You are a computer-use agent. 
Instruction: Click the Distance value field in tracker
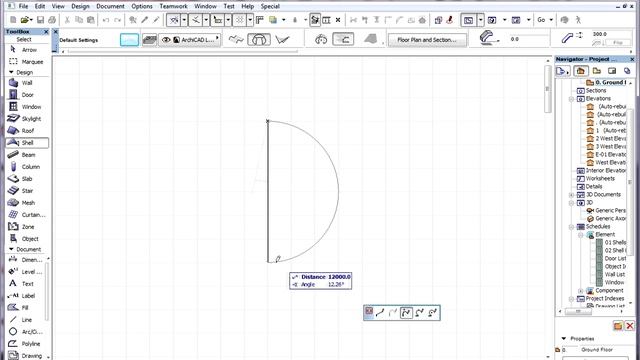coord(339,277)
